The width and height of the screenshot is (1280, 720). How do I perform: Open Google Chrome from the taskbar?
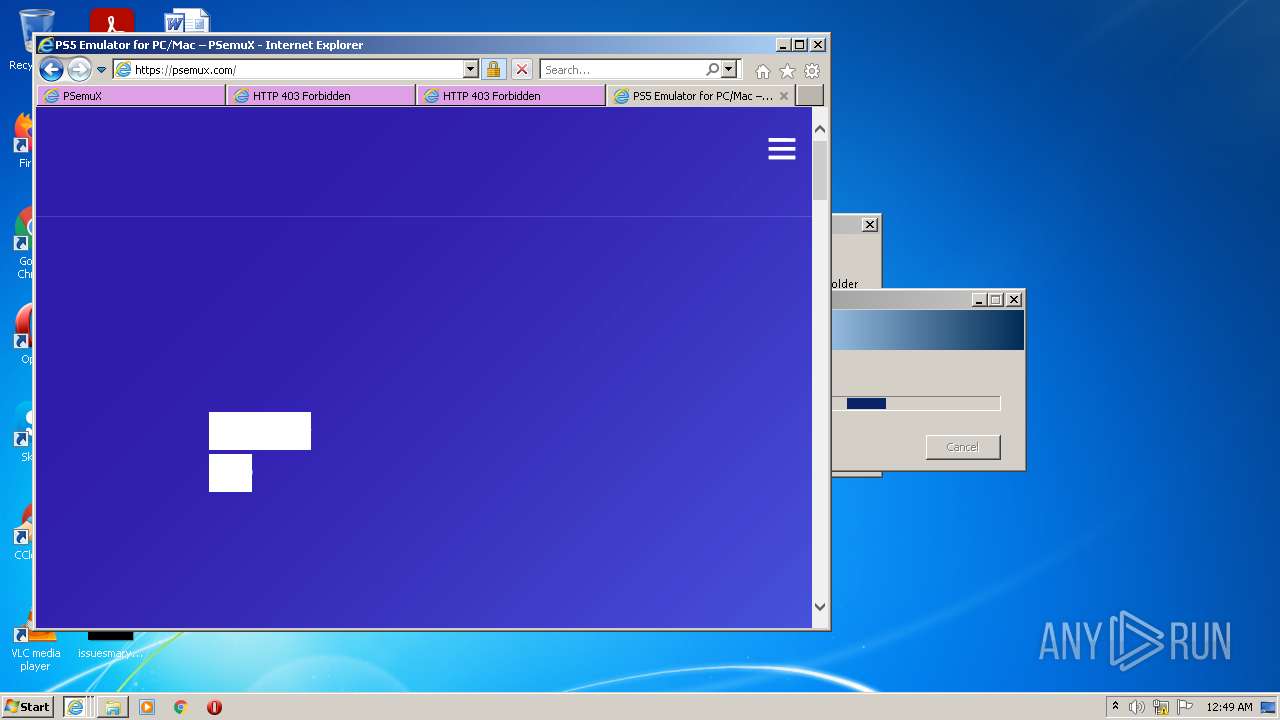click(x=181, y=707)
